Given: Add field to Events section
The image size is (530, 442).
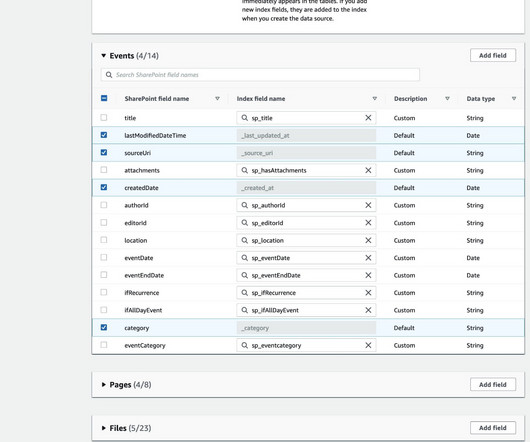Looking at the screenshot, I should [493, 55].
